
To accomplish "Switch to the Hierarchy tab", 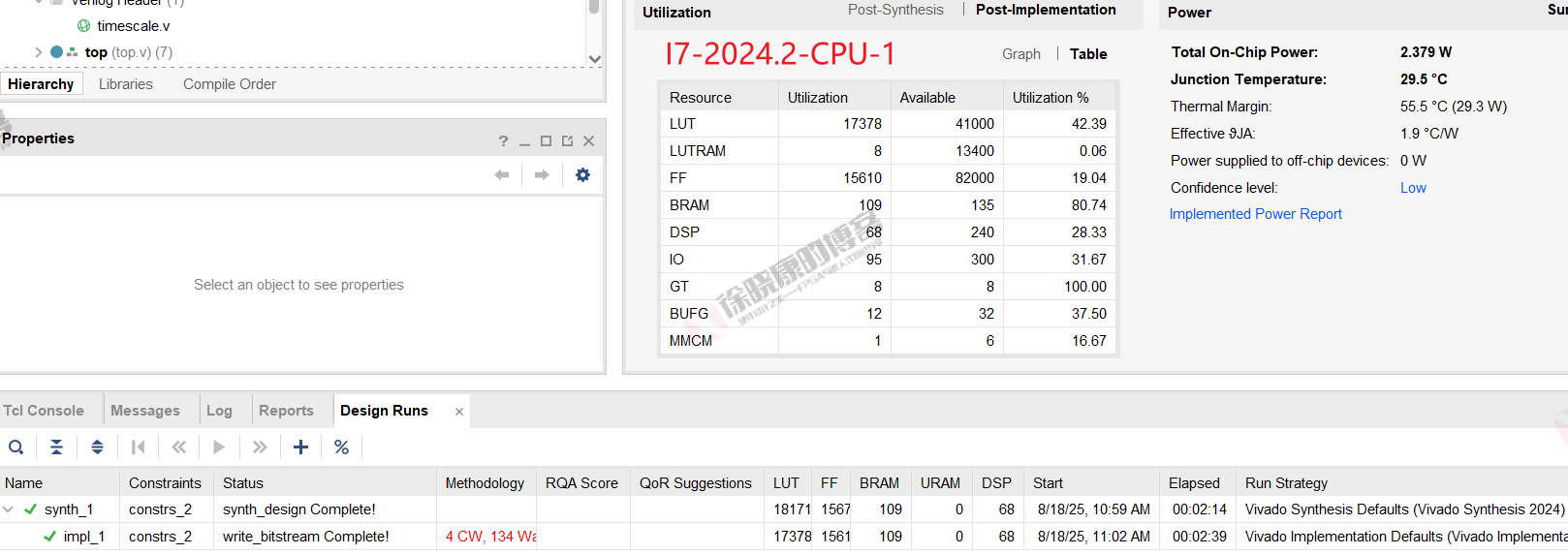I will [41, 84].
